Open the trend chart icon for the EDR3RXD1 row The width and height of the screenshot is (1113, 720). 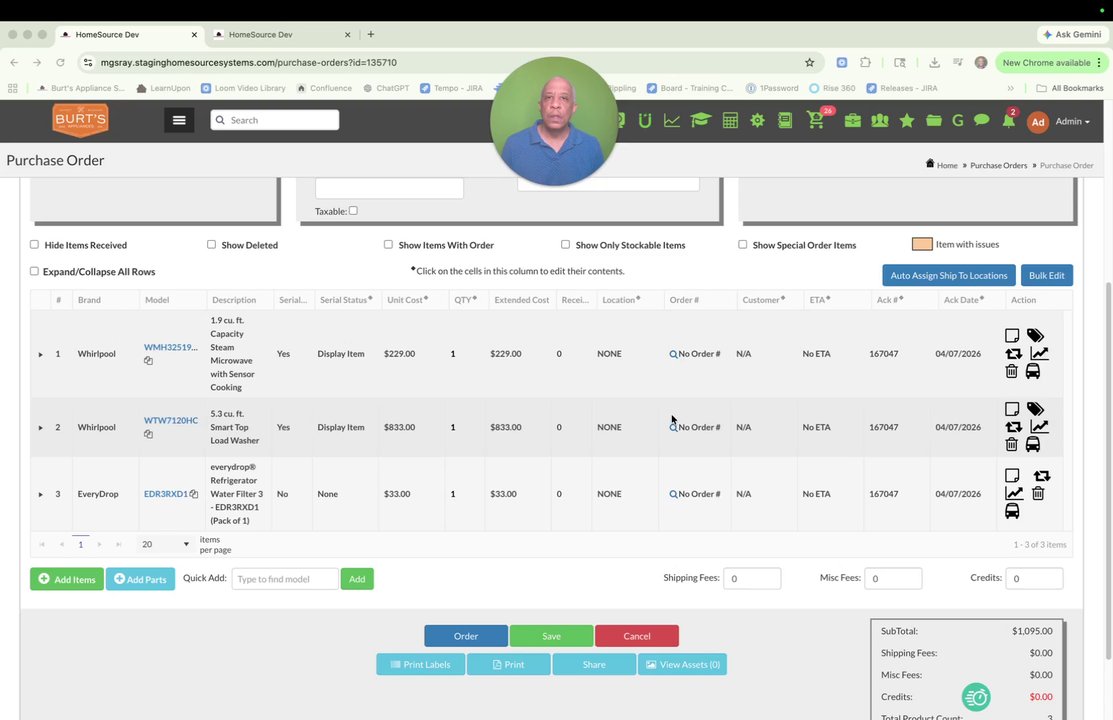pos(1014,493)
